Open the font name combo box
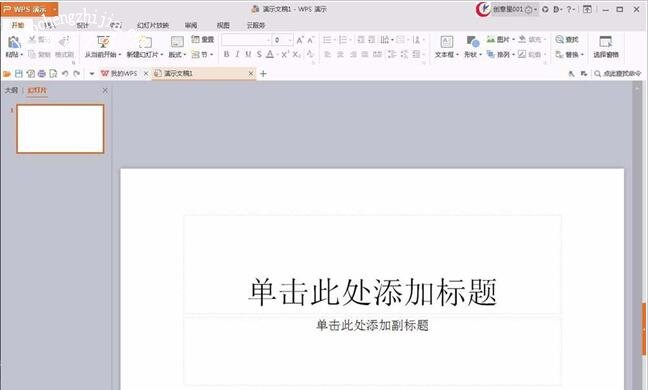648x390 pixels. tap(246, 40)
